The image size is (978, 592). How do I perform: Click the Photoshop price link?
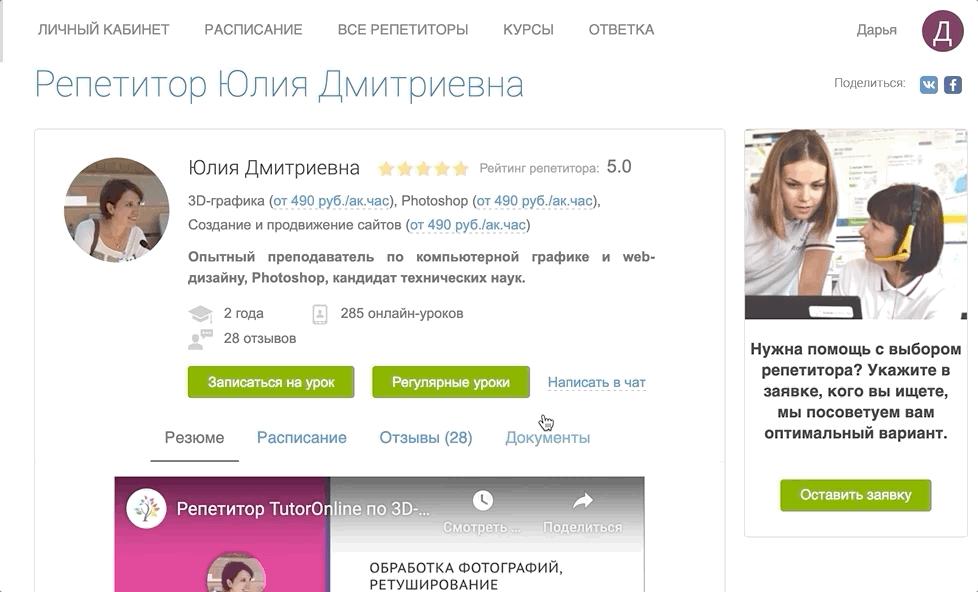coord(535,201)
